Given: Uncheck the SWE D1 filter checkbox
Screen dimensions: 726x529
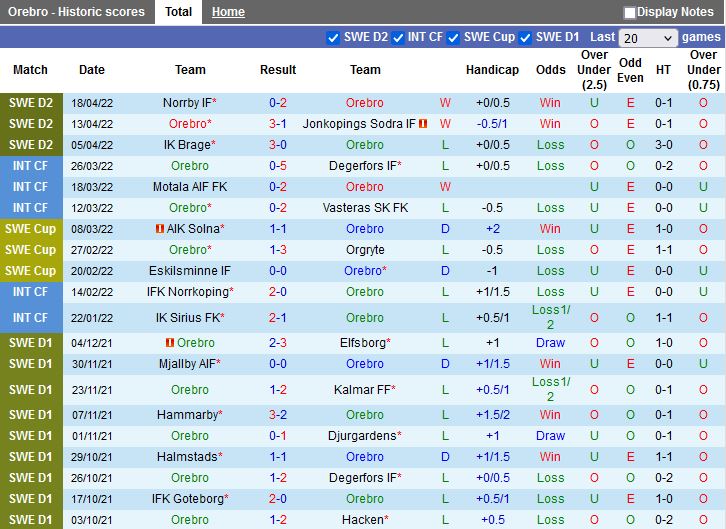Looking at the screenshot, I should tap(525, 37).
